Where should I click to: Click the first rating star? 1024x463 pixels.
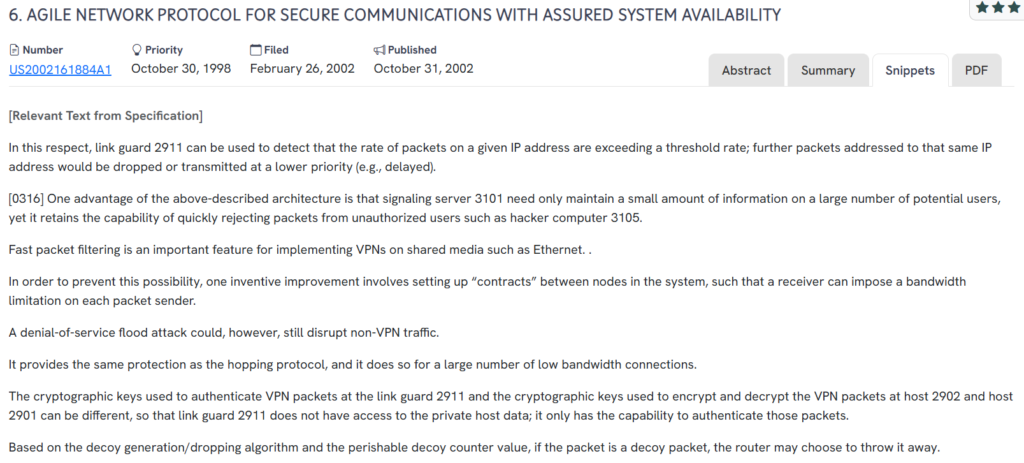983,7
